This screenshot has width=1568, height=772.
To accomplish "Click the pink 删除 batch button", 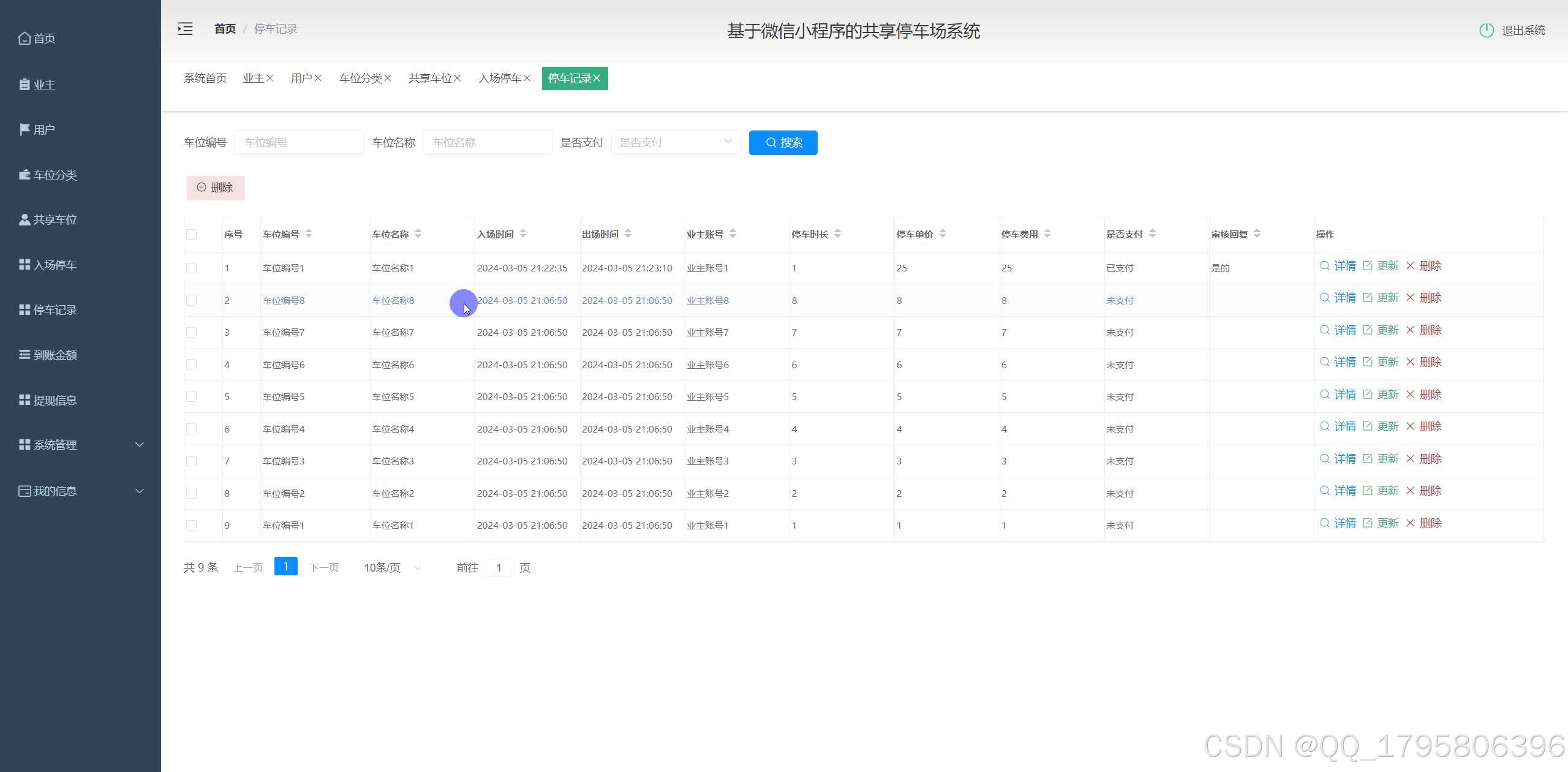I will [x=216, y=188].
